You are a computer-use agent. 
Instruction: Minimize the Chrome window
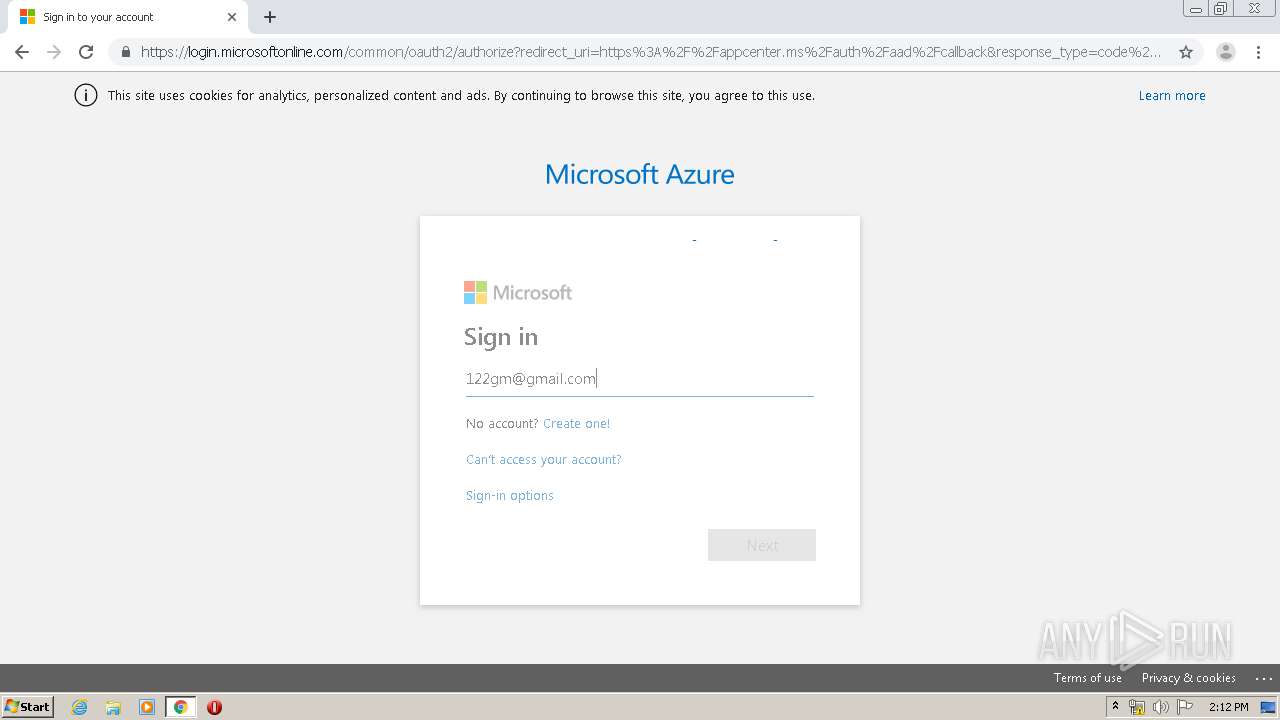[x=1196, y=9]
